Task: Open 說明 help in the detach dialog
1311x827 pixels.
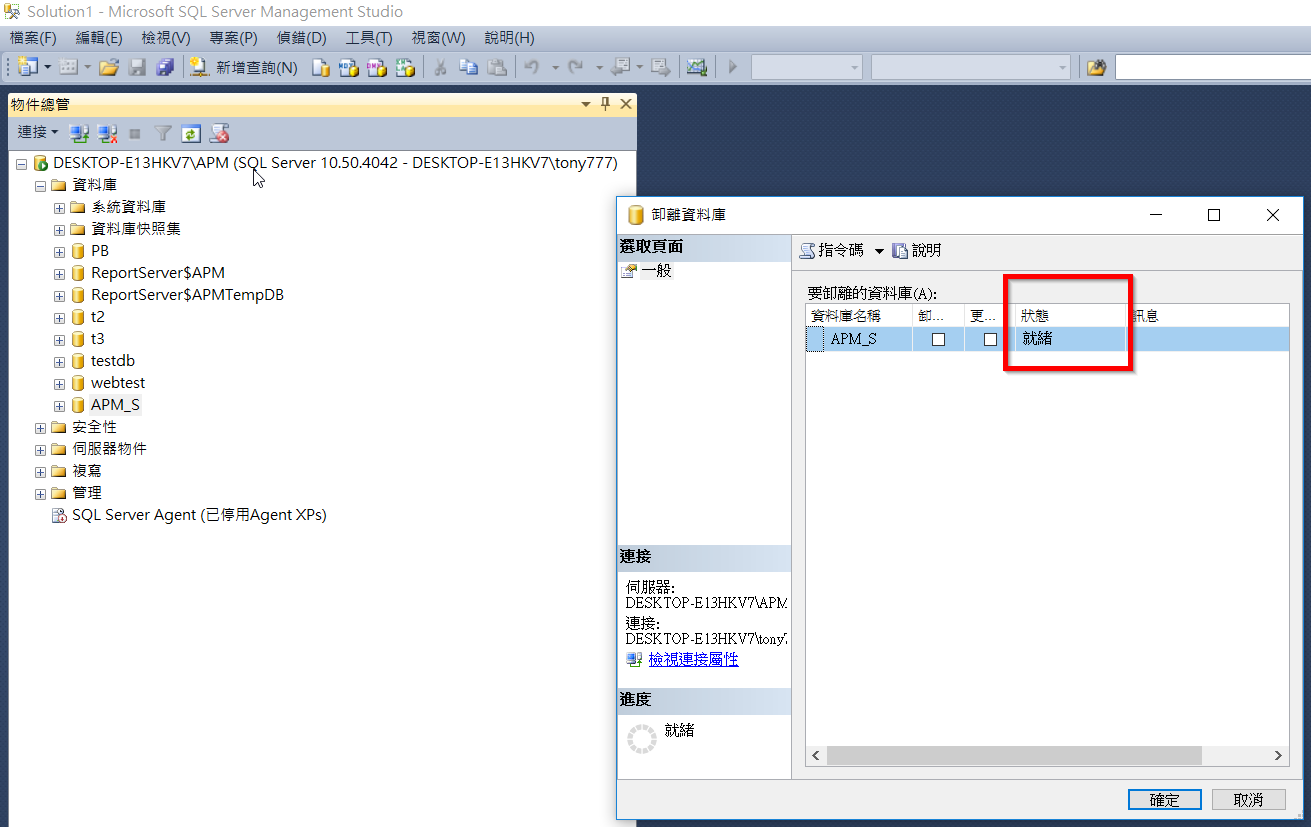Action: tap(916, 251)
